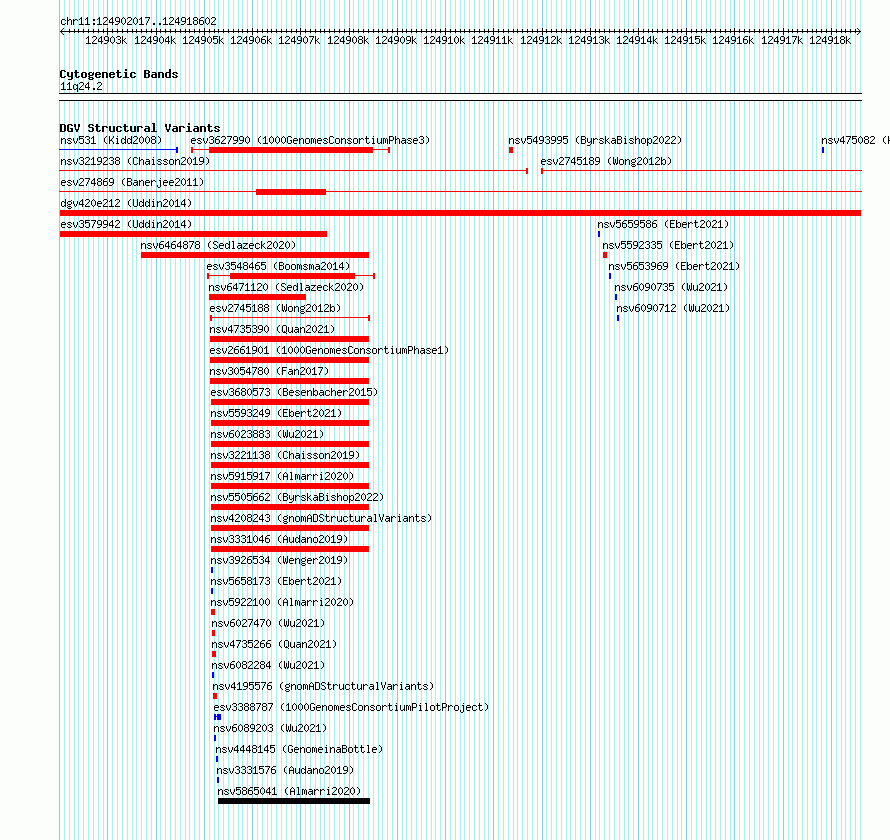890x840 pixels.
Task: Open nsv6471120 (Sedlazeck2020) label
Action: 286,287
